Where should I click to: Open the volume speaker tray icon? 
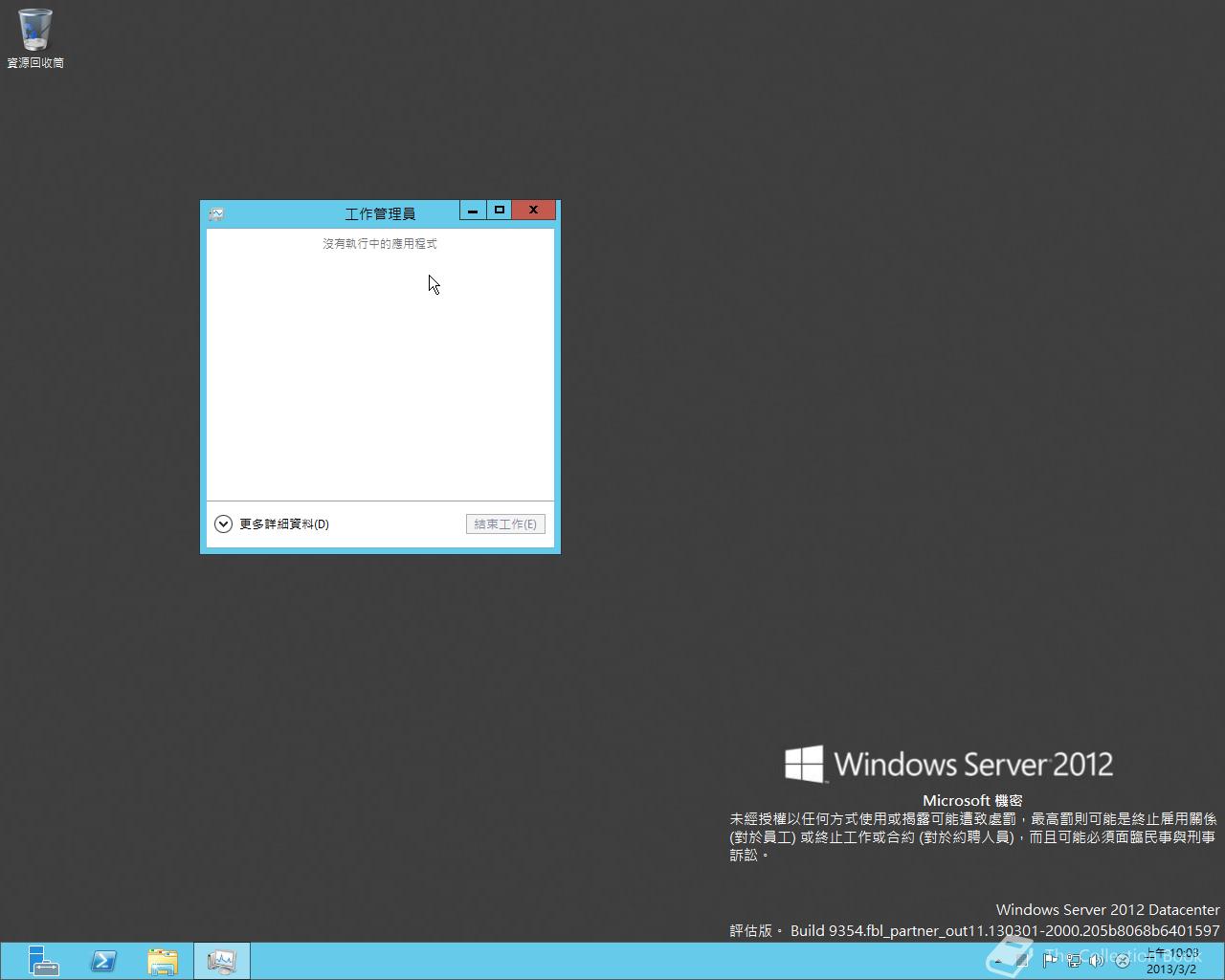pos(1097,960)
